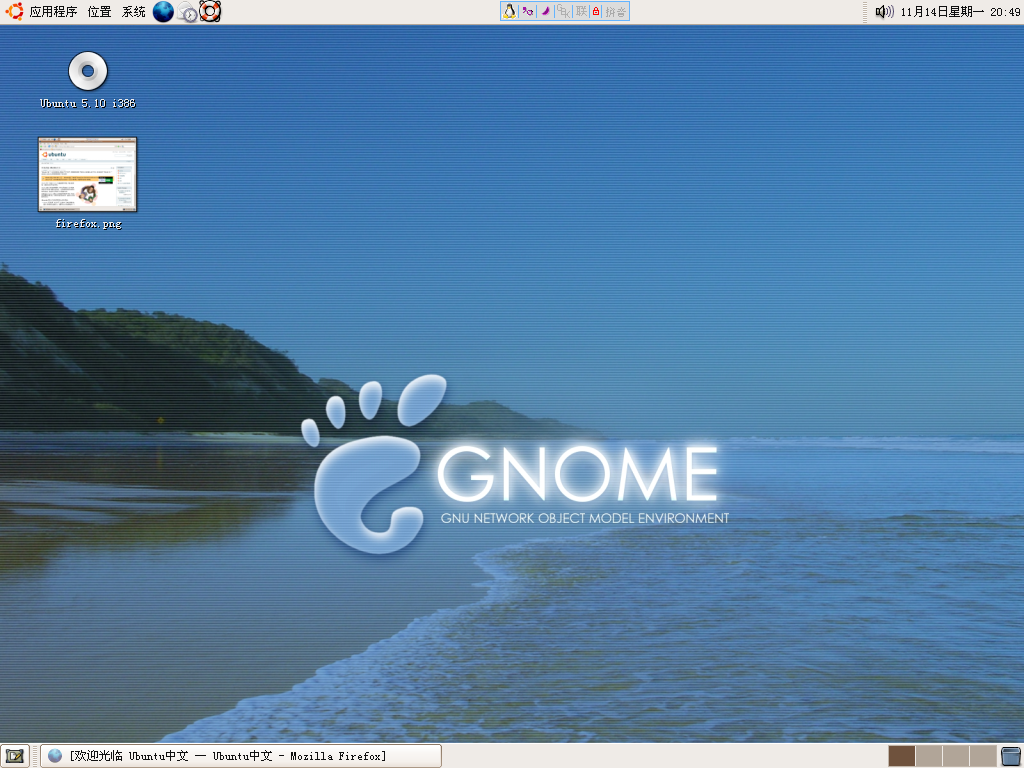Click the GBK charset icon in input bar
This screenshot has height=768, width=1024.
pos(564,11)
